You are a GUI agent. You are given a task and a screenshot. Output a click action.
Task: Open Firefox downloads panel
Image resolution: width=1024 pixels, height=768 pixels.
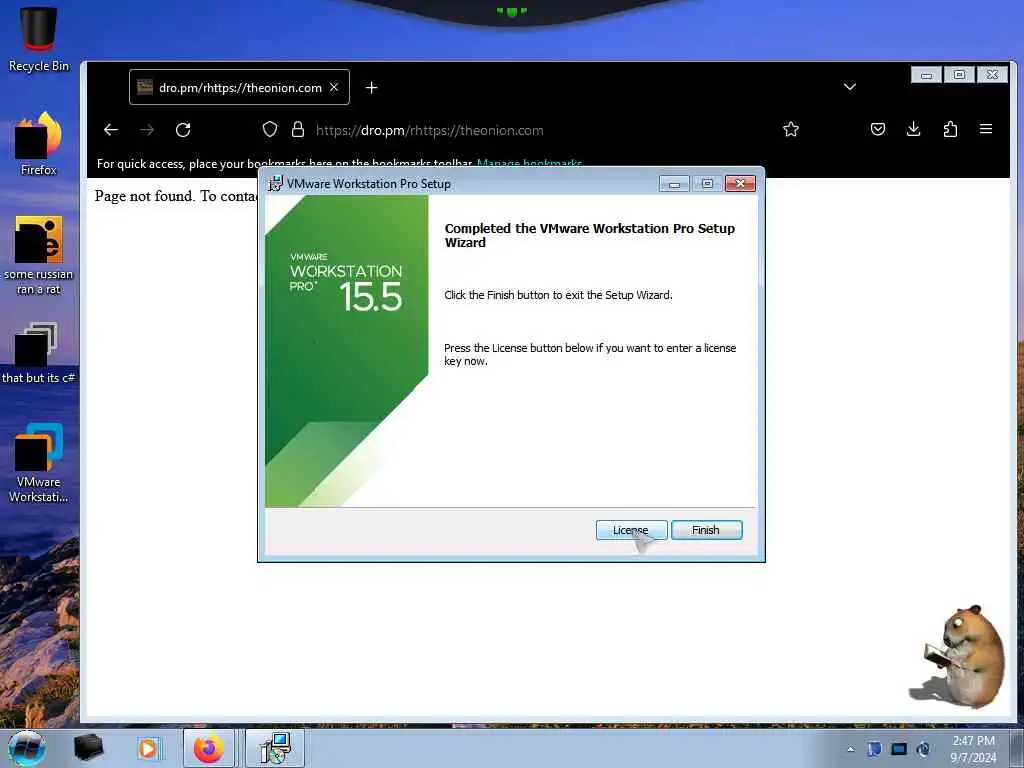(914, 129)
